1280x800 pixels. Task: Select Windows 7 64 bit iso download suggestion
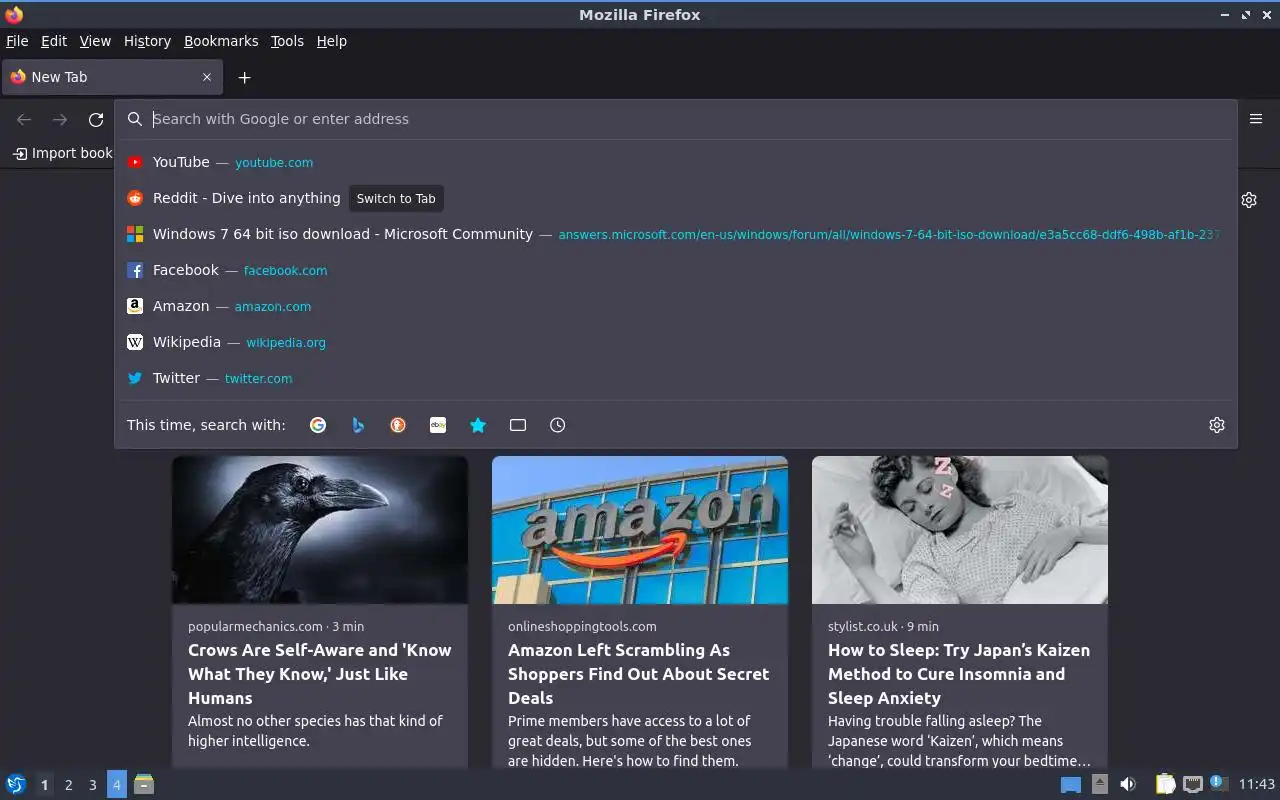[x=676, y=234]
